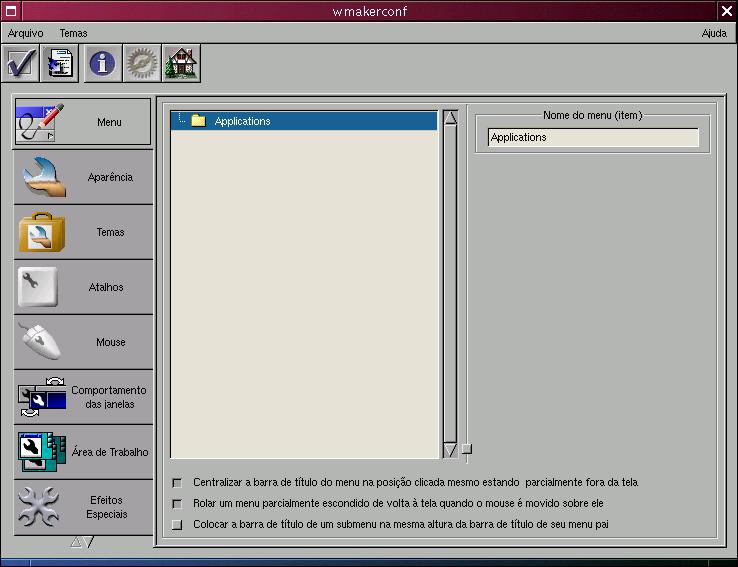Viewport: 738px width, 567px height.
Task: Go to the Mouse settings section
Action: [x=83, y=342]
